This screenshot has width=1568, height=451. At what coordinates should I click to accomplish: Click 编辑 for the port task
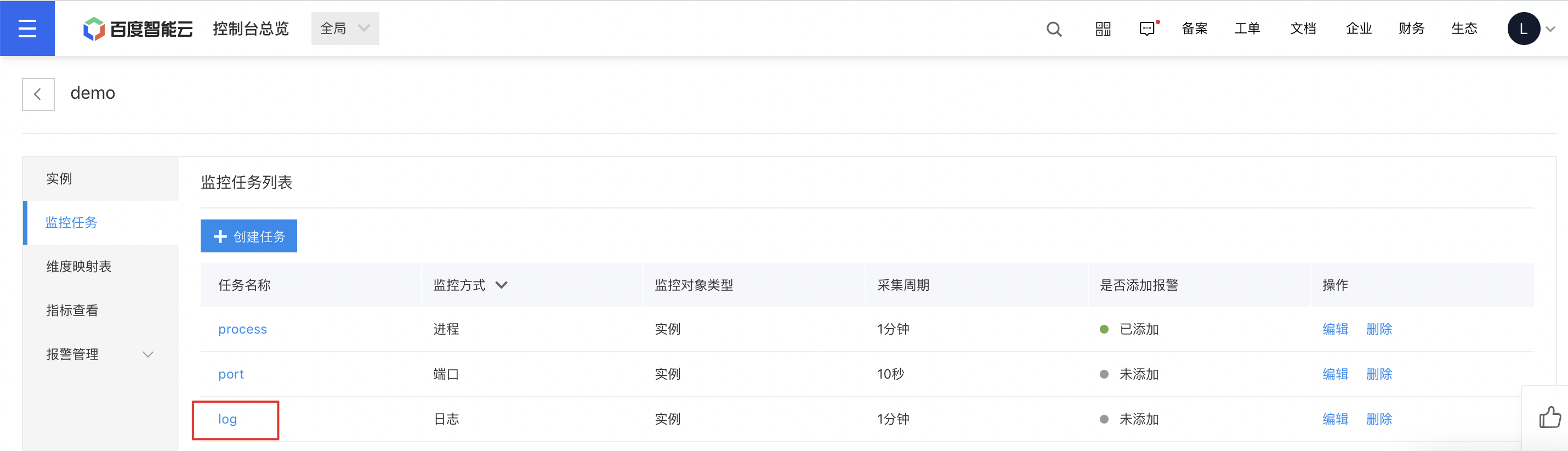pyautogui.click(x=1335, y=374)
